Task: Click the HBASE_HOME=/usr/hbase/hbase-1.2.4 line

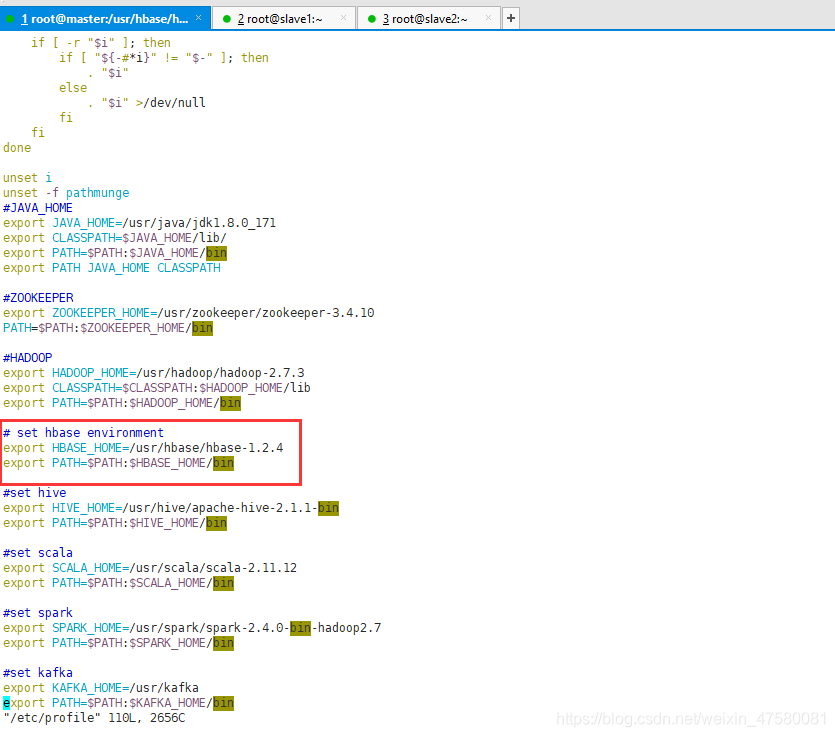Action: coord(143,448)
